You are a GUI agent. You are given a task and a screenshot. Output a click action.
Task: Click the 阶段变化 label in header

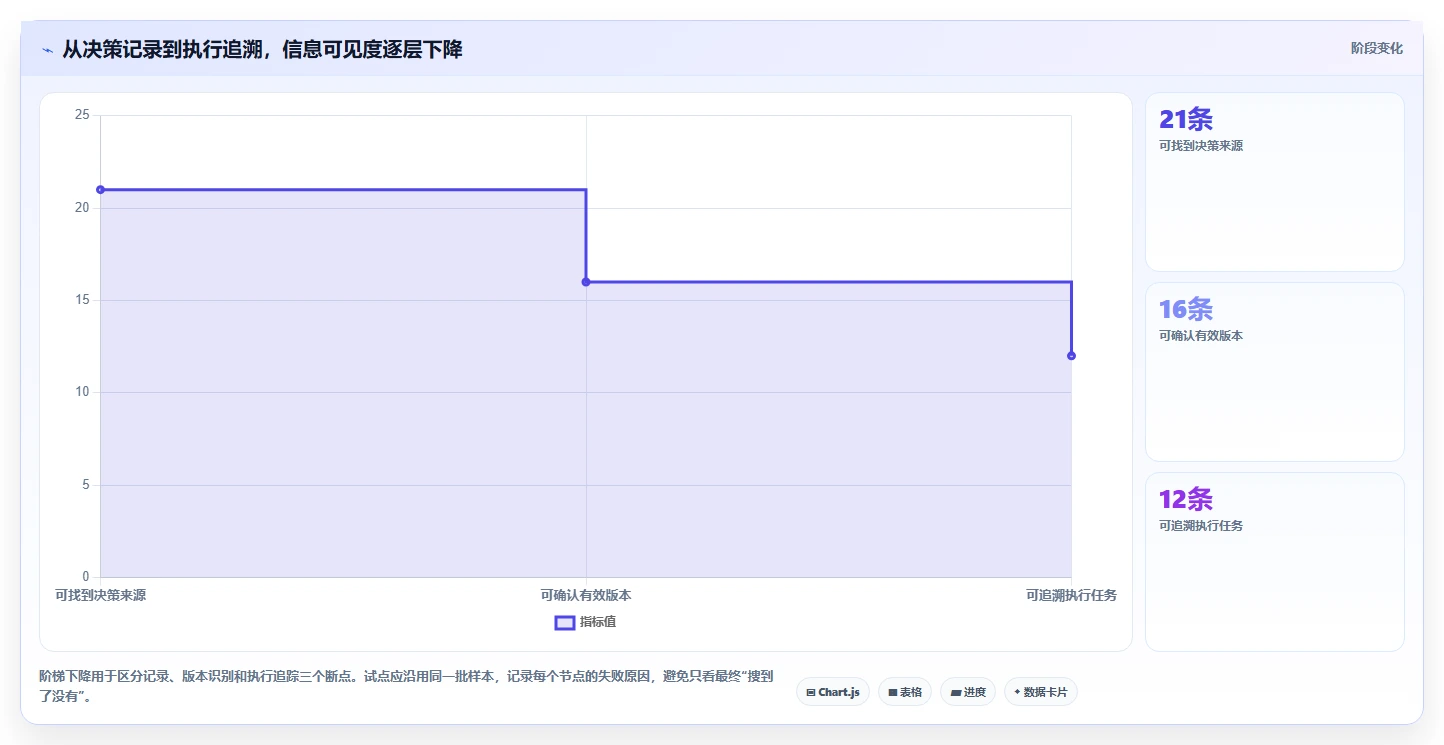[x=1377, y=48]
